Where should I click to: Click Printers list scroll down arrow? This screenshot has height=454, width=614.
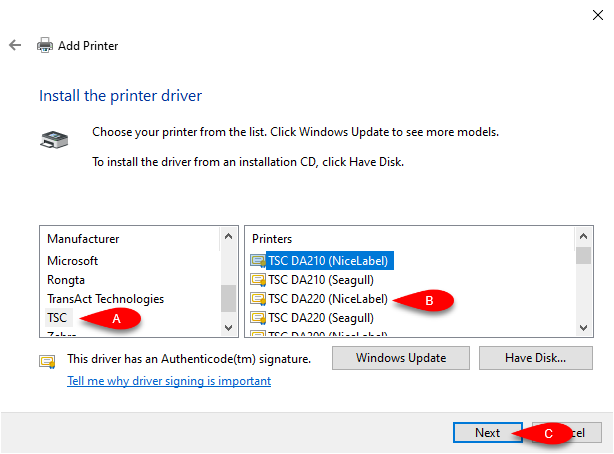click(x=583, y=327)
